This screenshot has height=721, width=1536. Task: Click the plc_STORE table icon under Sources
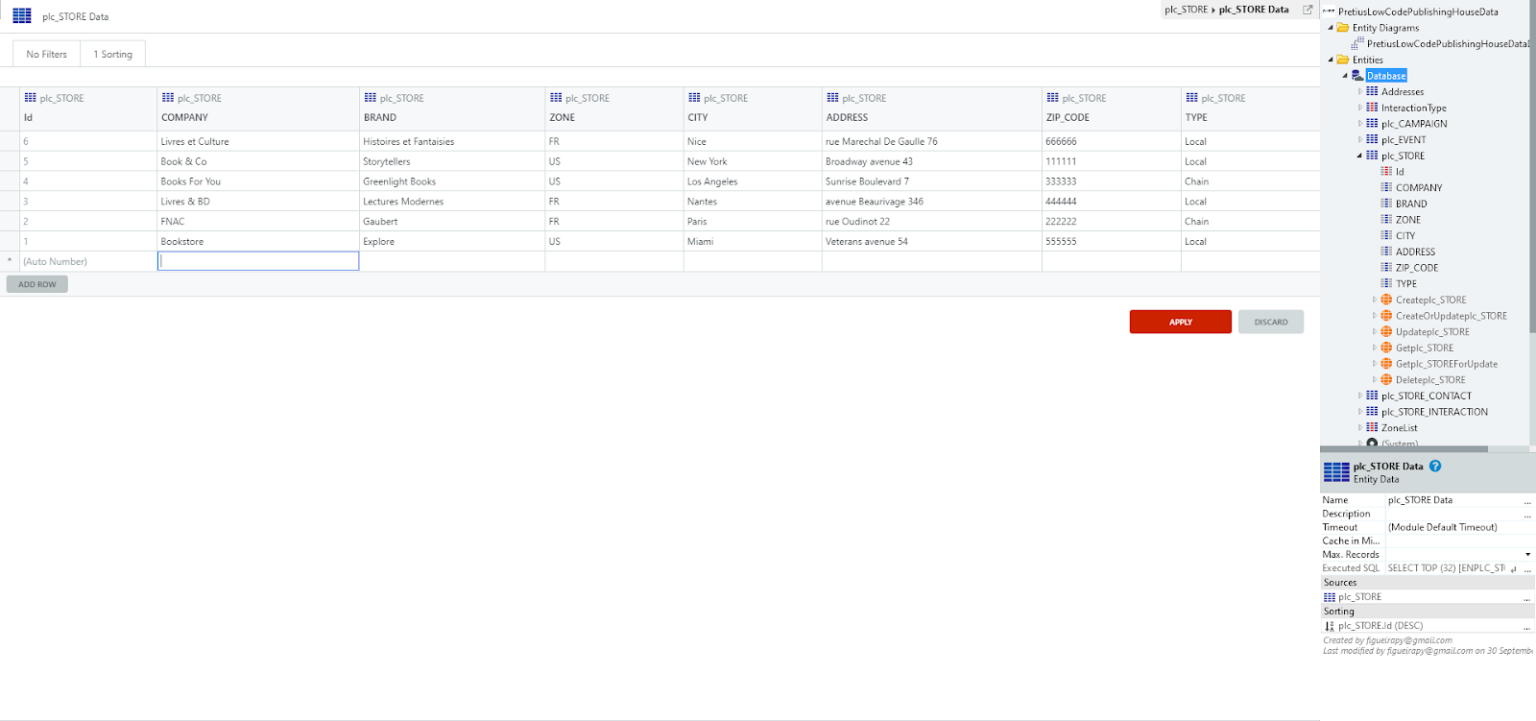pyautogui.click(x=1331, y=596)
